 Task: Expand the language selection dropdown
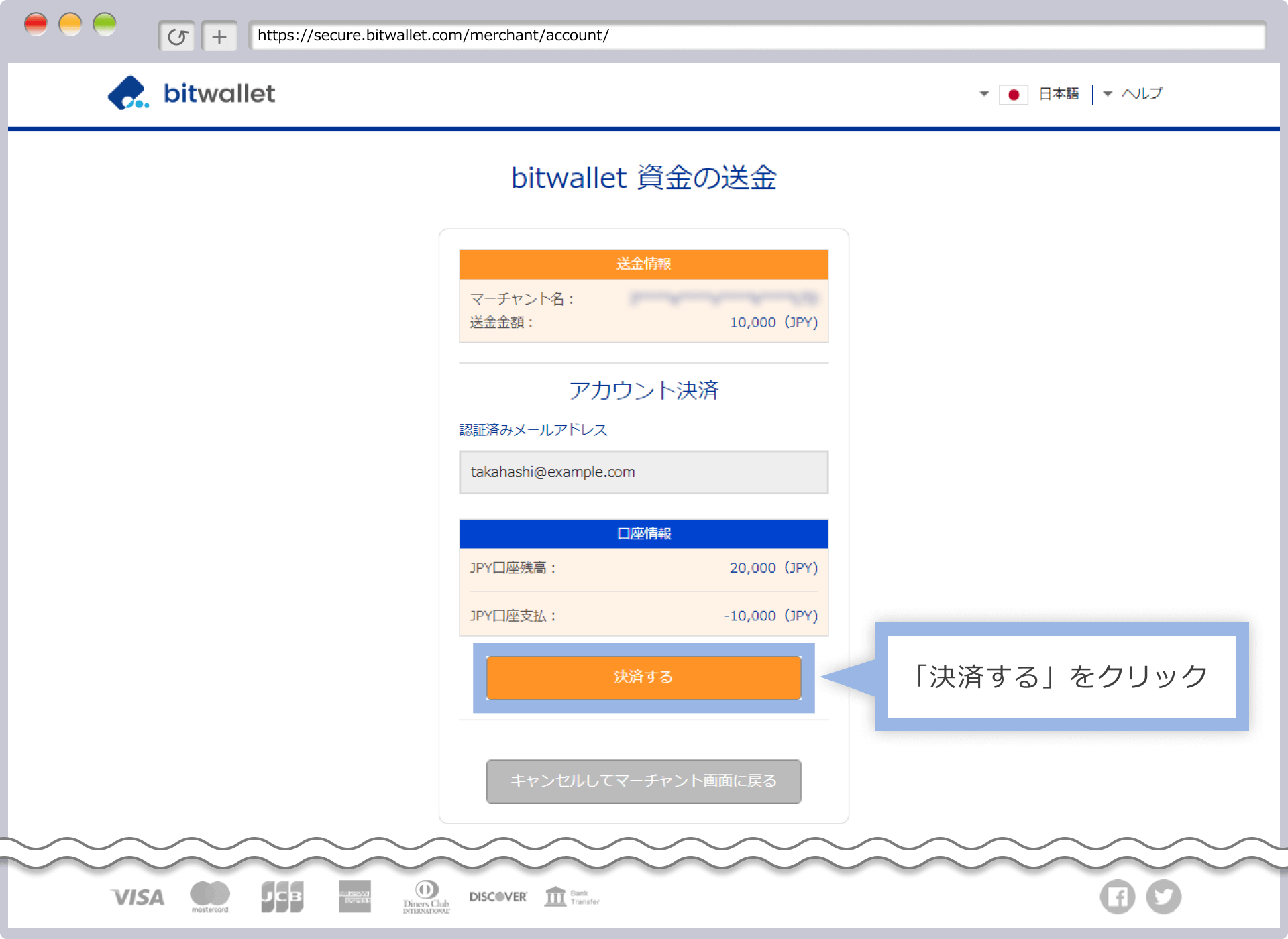tap(983, 94)
